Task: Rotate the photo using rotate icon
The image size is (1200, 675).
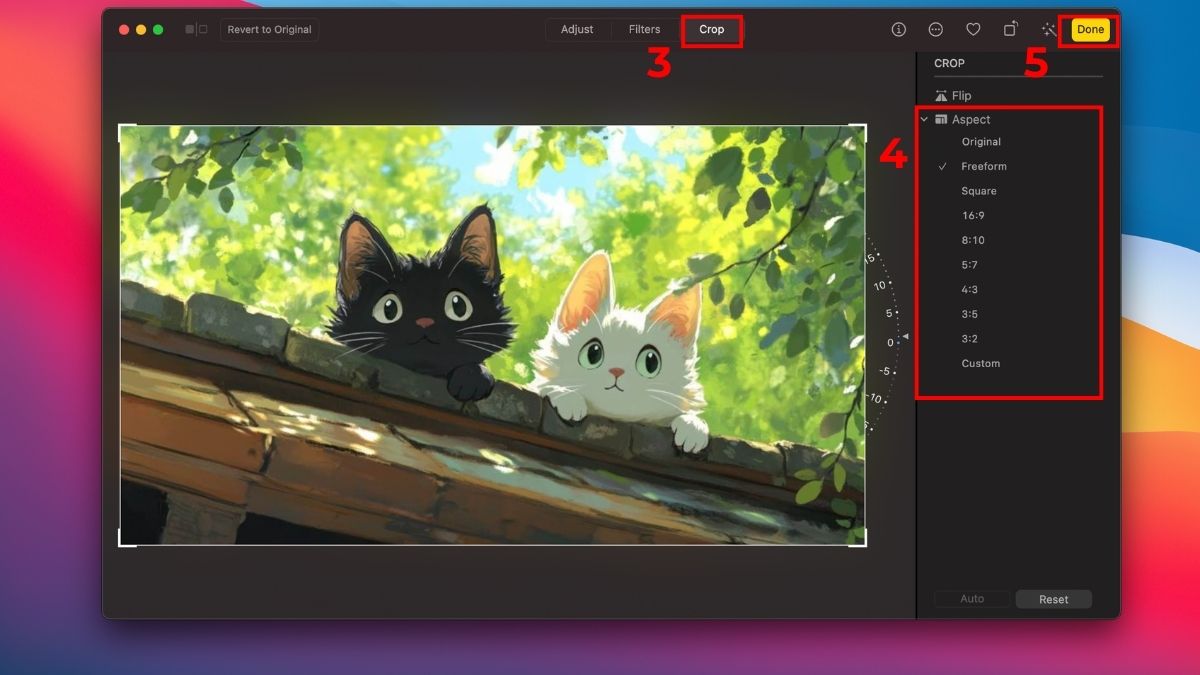Action: (1011, 29)
